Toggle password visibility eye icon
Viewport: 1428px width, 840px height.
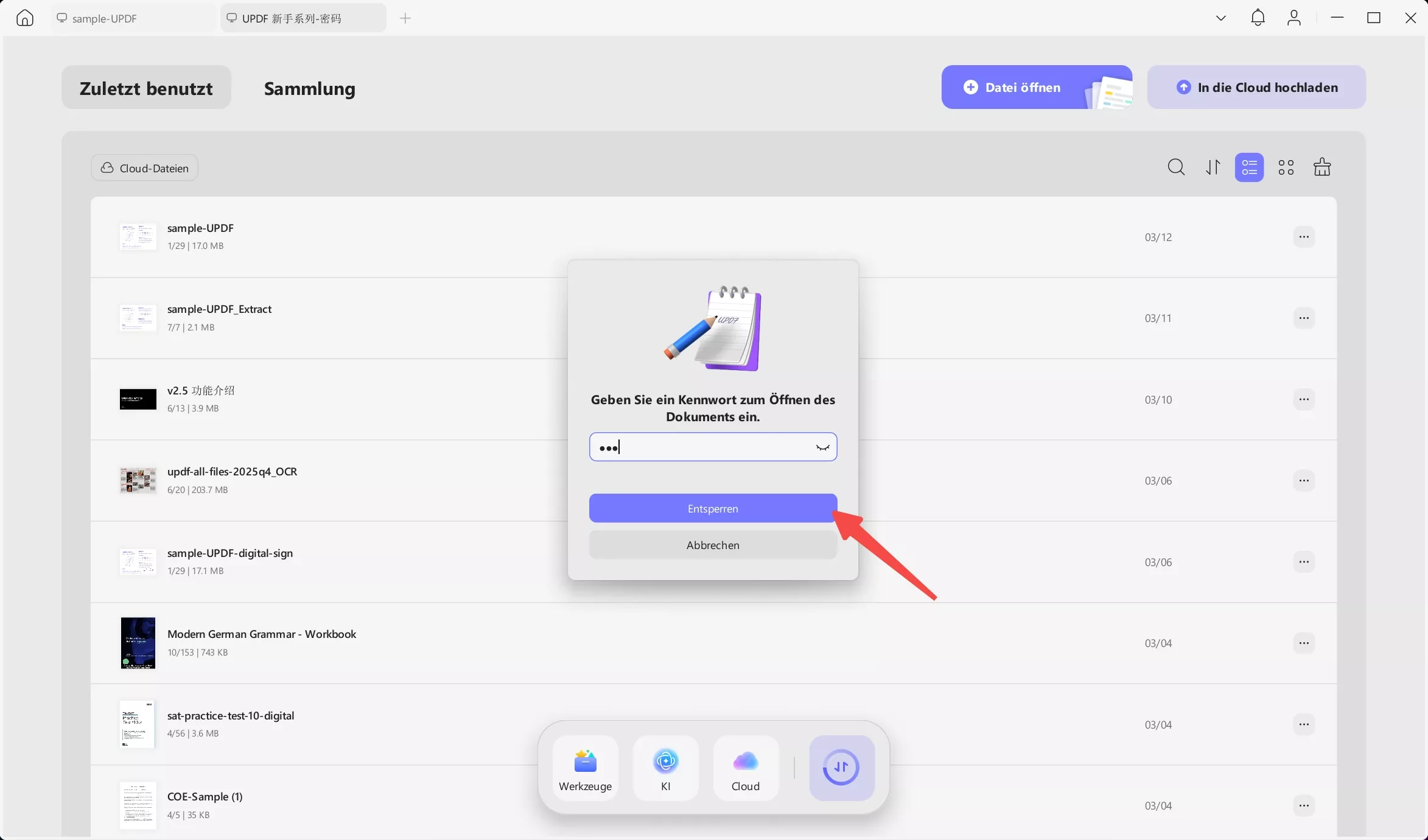click(822, 447)
